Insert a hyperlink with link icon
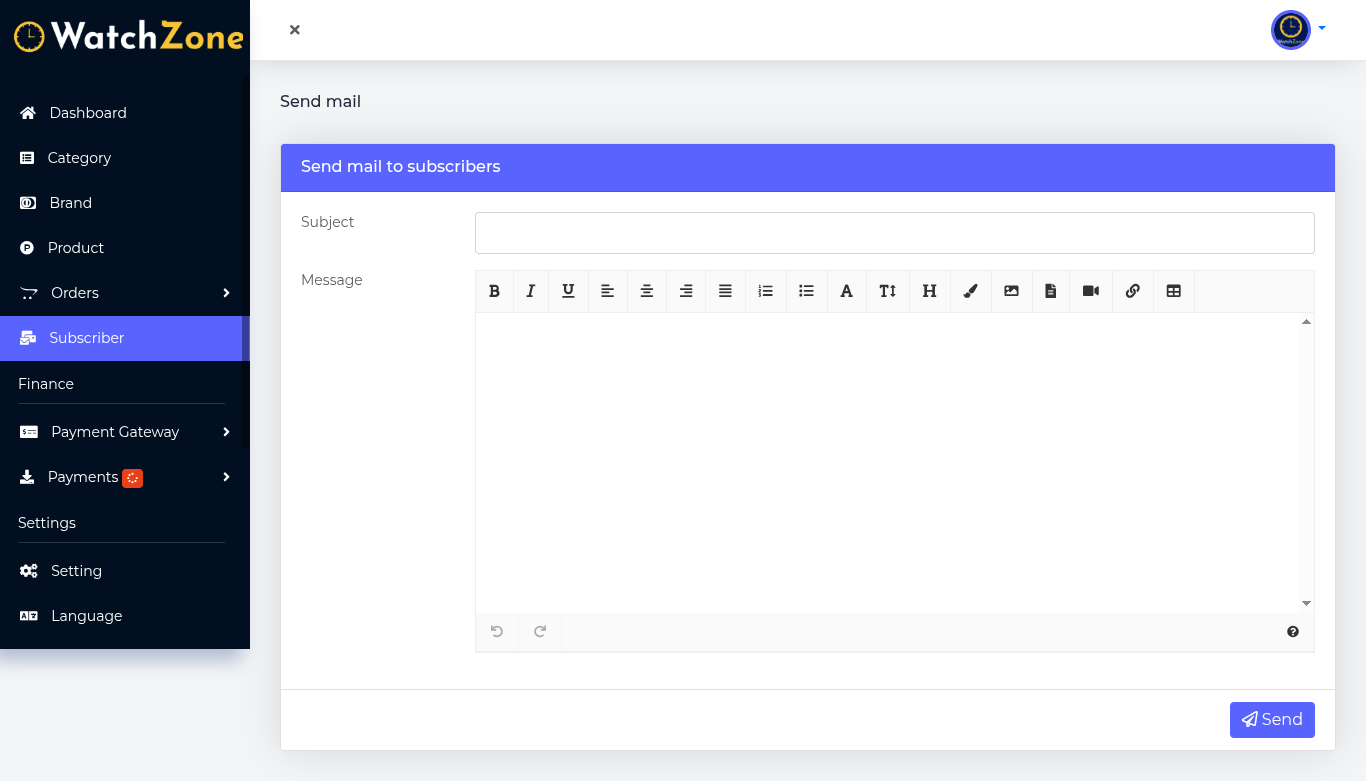This screenshot has height=781, width=1366. click(1132, 291)
